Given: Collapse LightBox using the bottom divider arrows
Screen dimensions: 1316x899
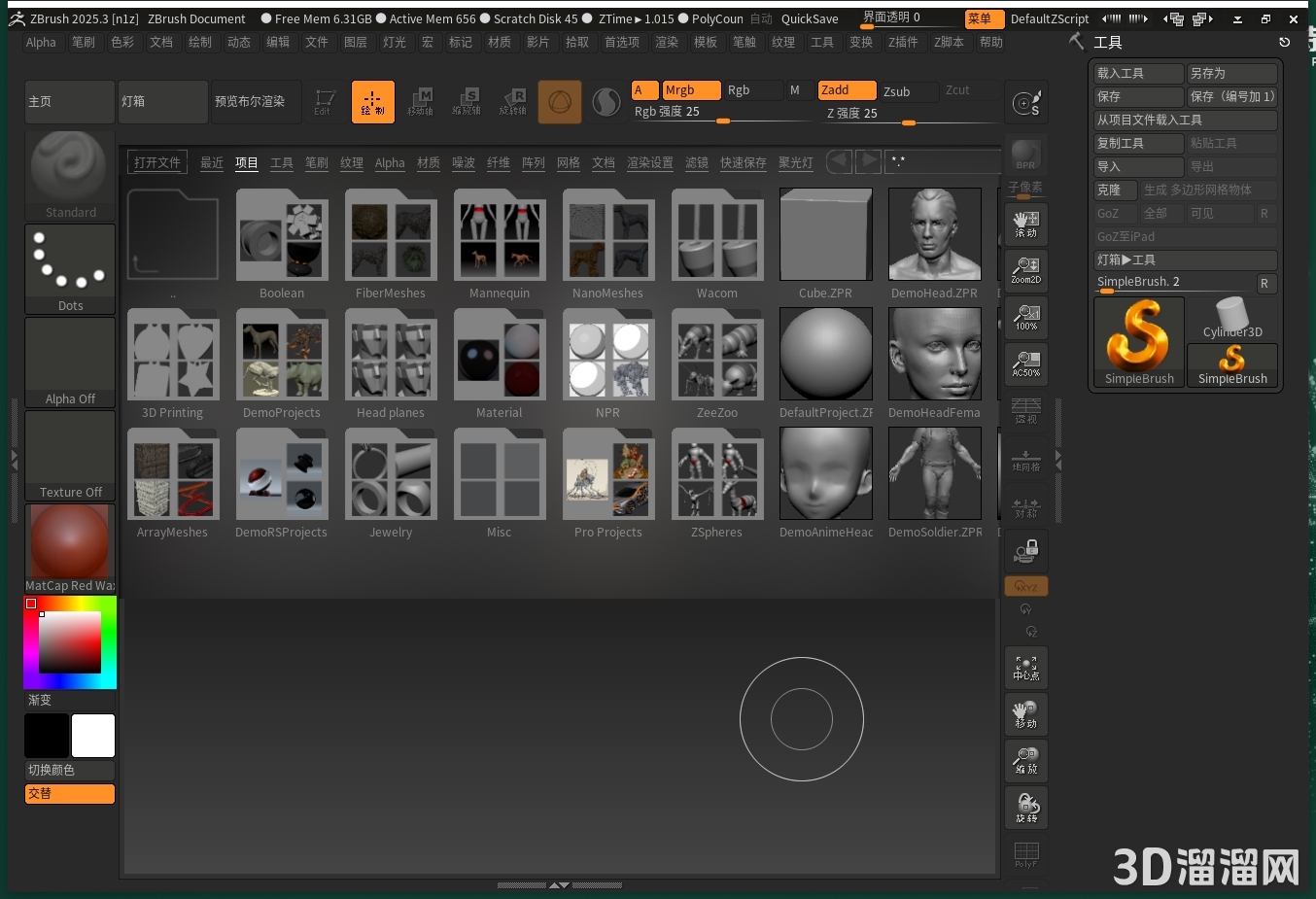Looking at the screenshot, I should (x=560, y=885).
